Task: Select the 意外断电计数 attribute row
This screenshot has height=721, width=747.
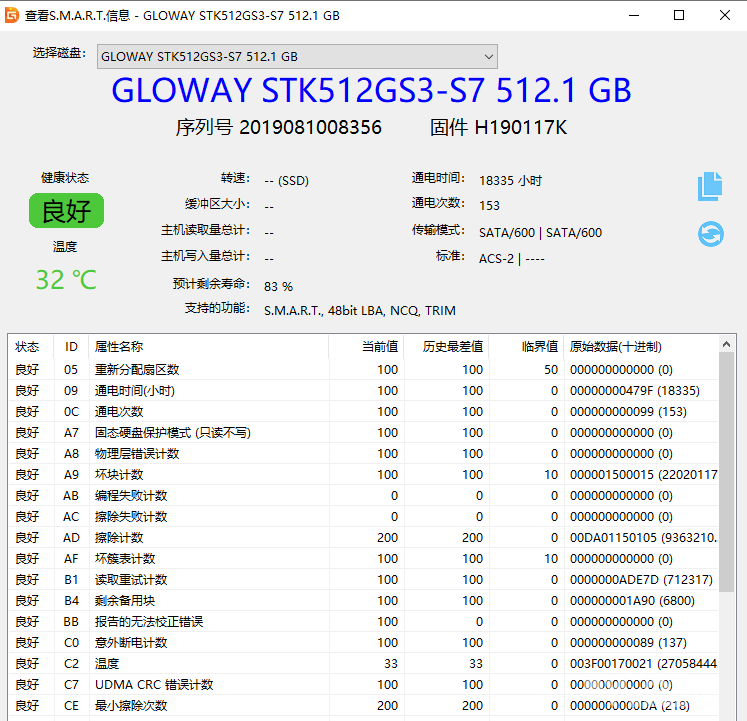Action: point(131,643)
